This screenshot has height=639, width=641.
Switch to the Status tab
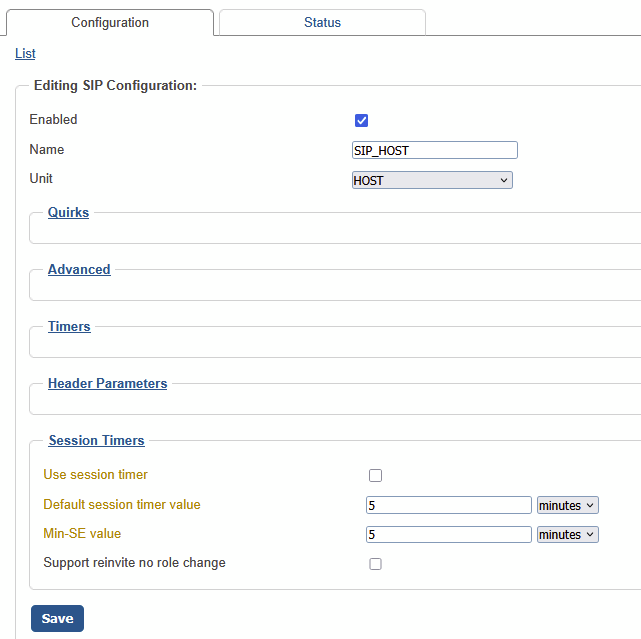tap(322, 22)
